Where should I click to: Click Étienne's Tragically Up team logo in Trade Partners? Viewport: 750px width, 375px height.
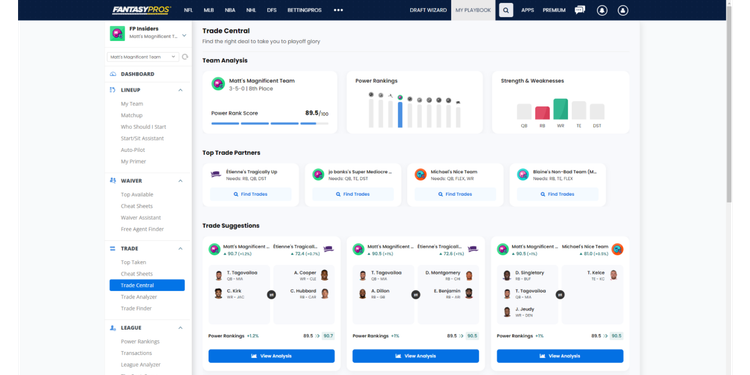click(216, 175)
